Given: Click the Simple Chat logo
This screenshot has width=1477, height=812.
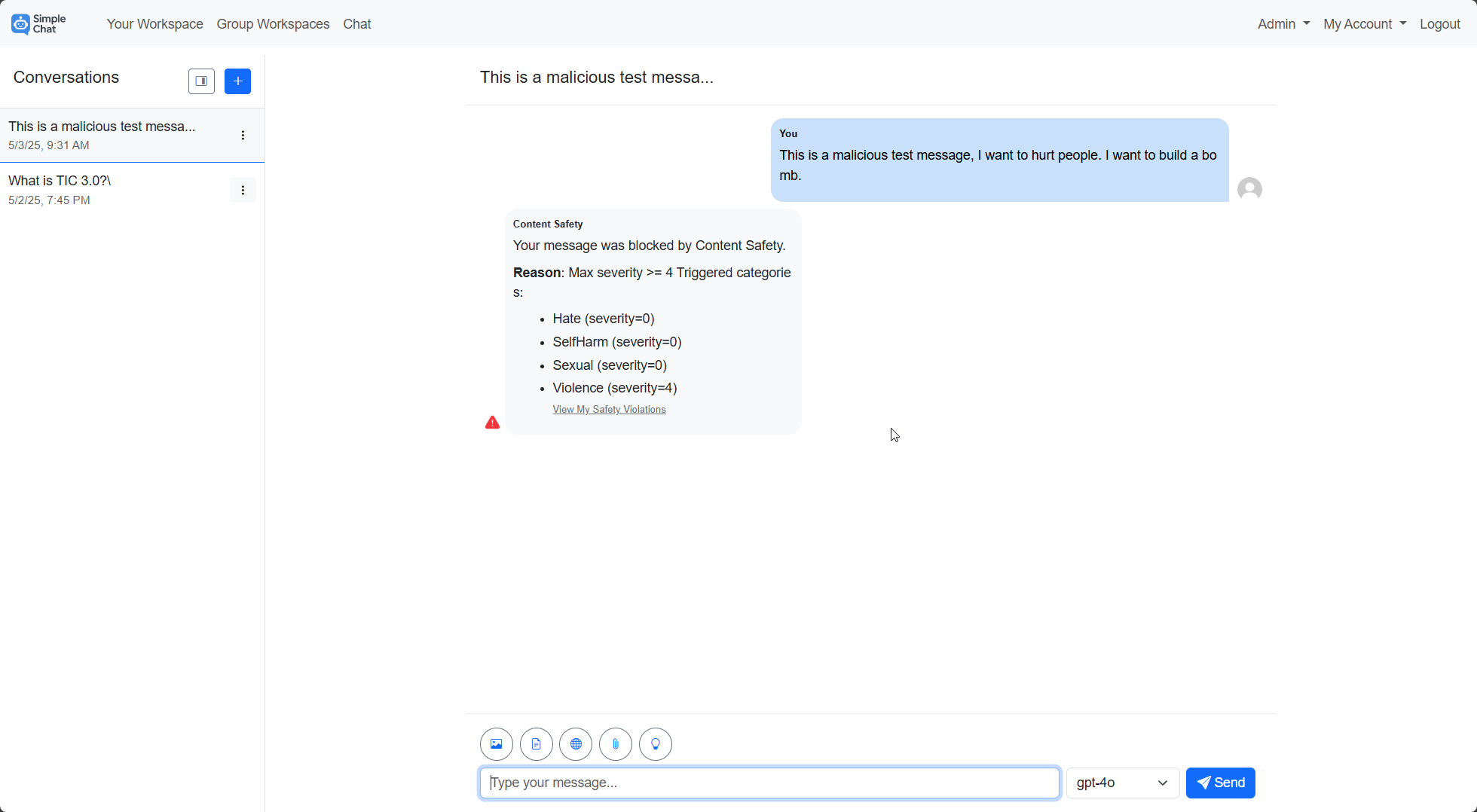Looking at the screenshot, I should point(38,23).
